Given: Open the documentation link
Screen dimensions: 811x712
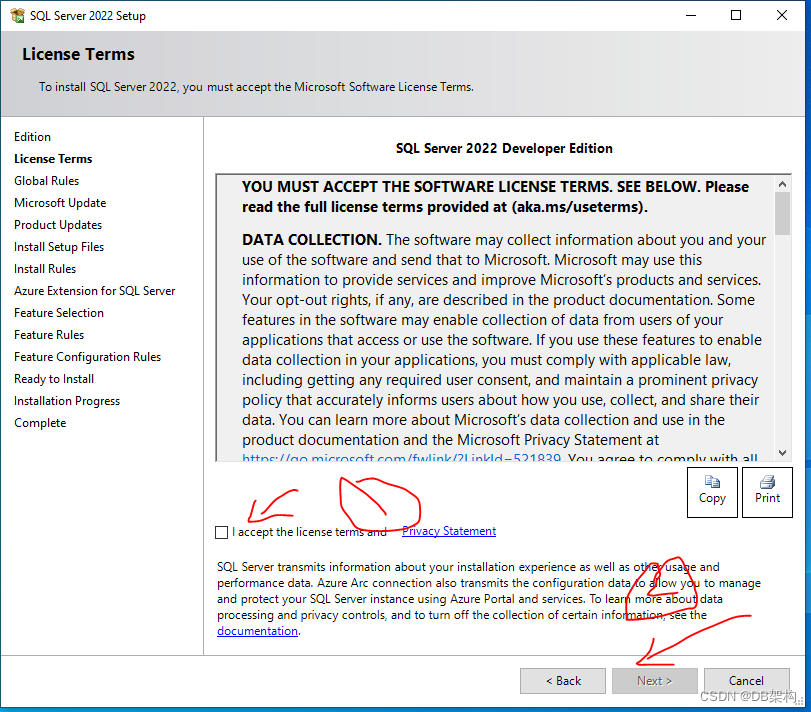Looking at the screenshot, I should (257, 630).
